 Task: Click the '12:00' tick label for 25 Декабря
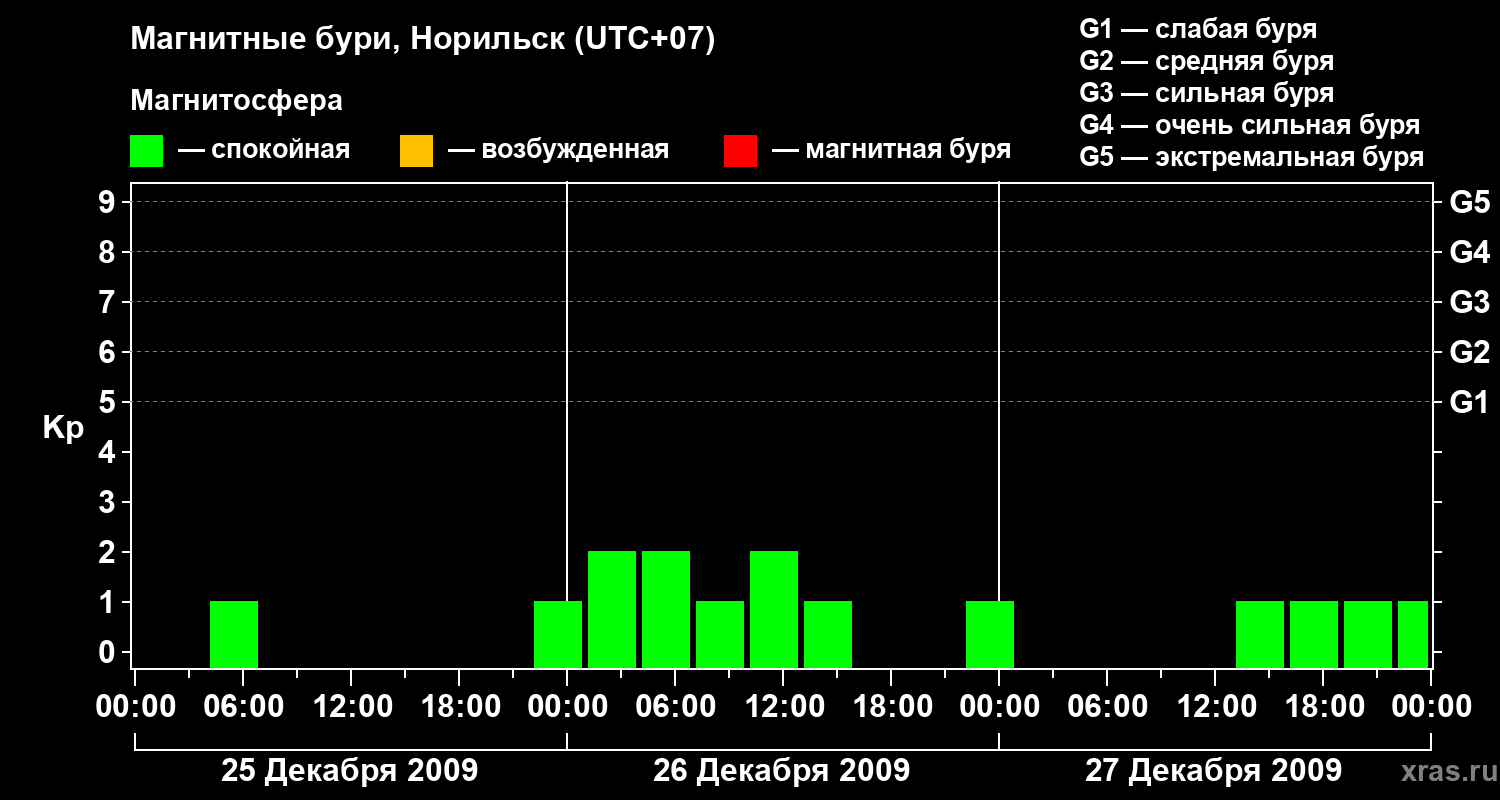point(351,707)
